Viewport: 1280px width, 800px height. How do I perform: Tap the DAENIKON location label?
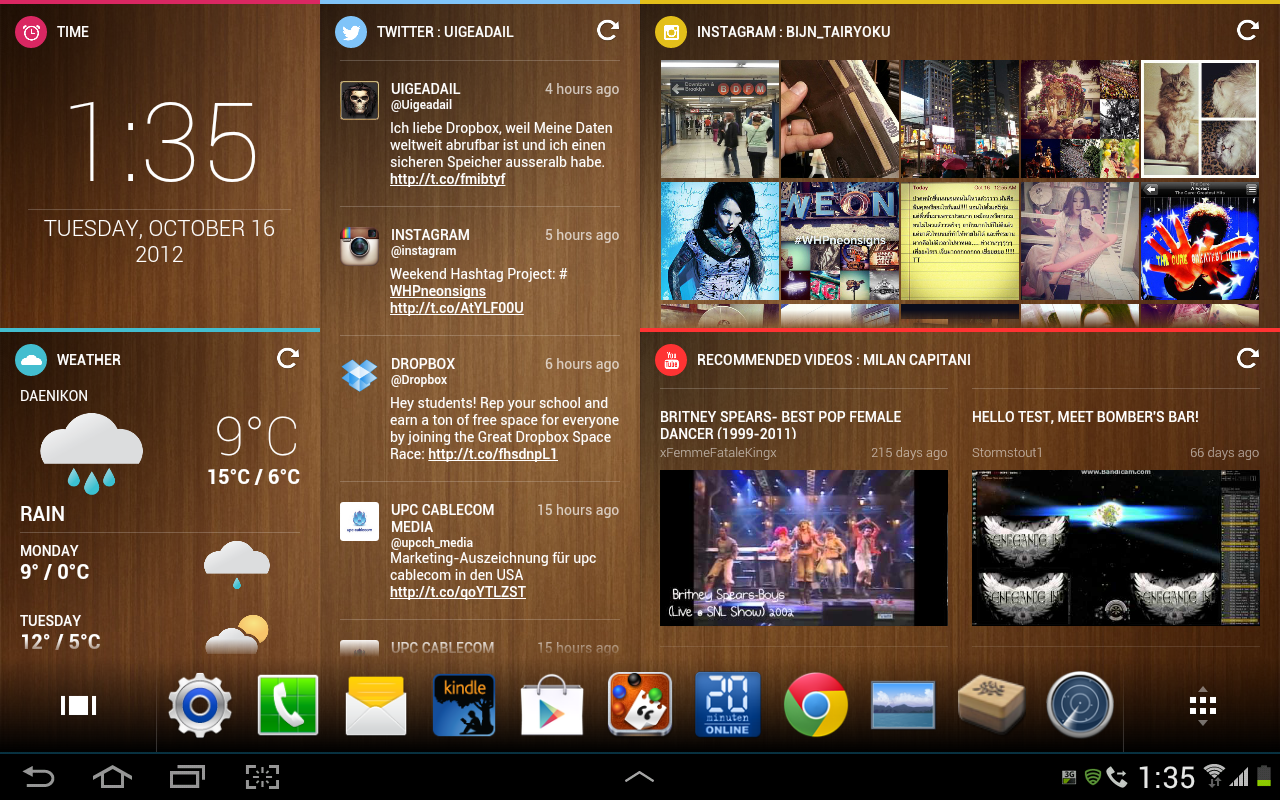point(54,396)
